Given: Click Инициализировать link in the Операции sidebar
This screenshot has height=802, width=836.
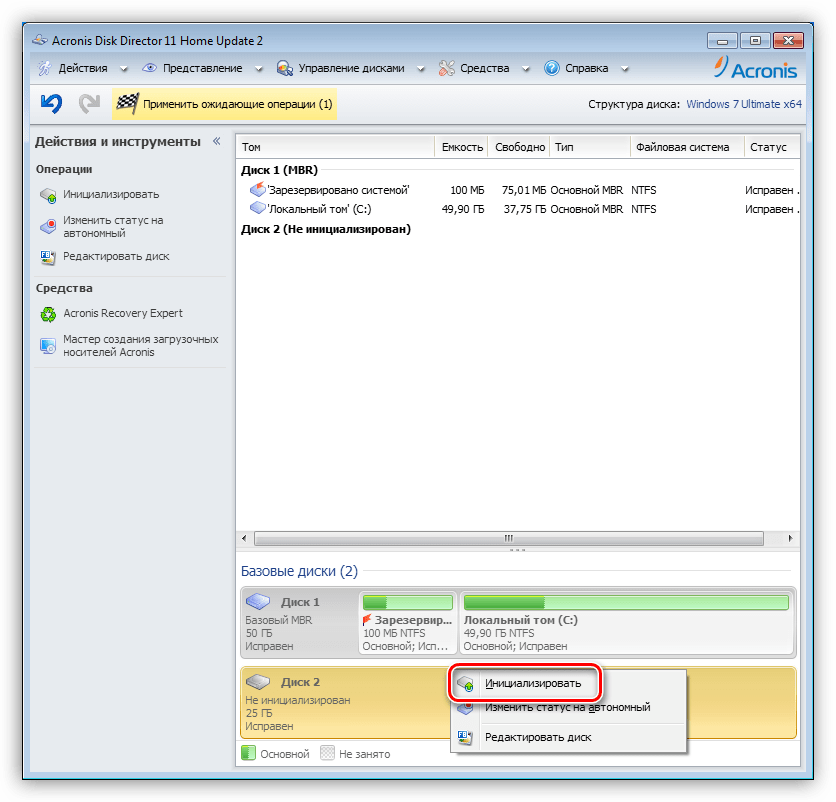Looking at the screenshot, I should tap(111, 195).
